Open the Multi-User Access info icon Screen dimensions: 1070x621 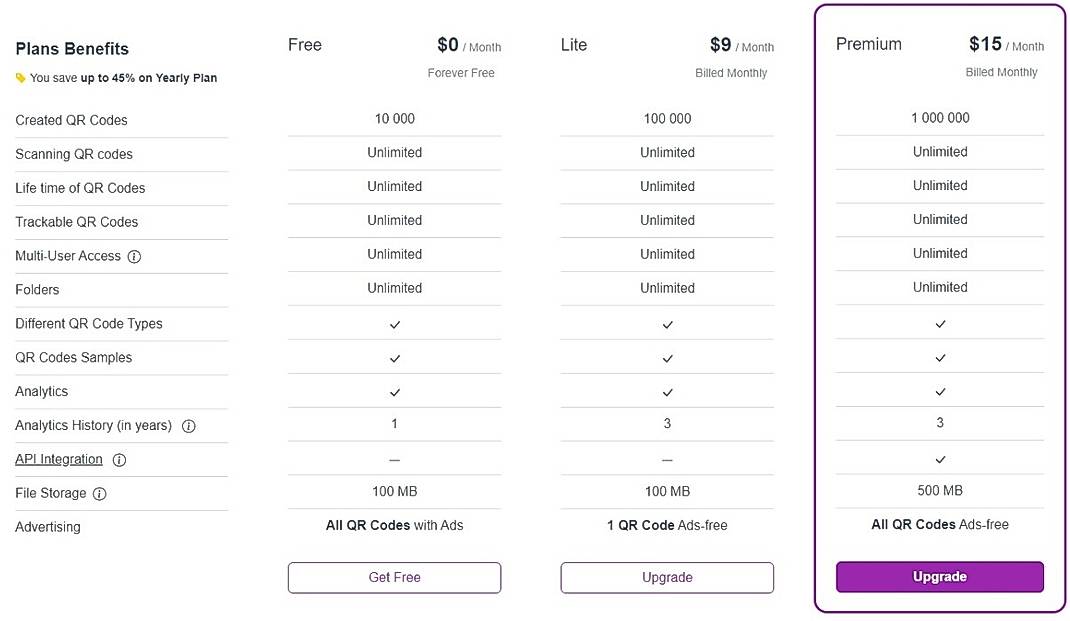pos(132,256)
